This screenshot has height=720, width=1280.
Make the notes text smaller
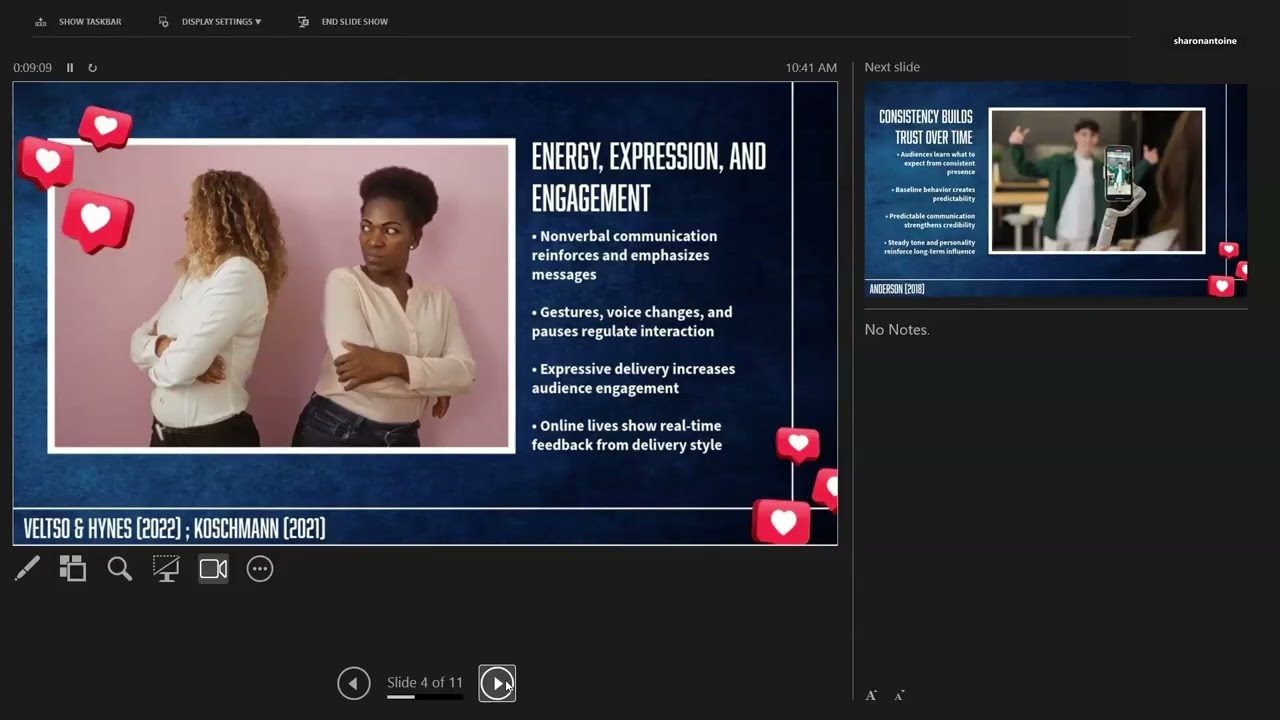899,695
